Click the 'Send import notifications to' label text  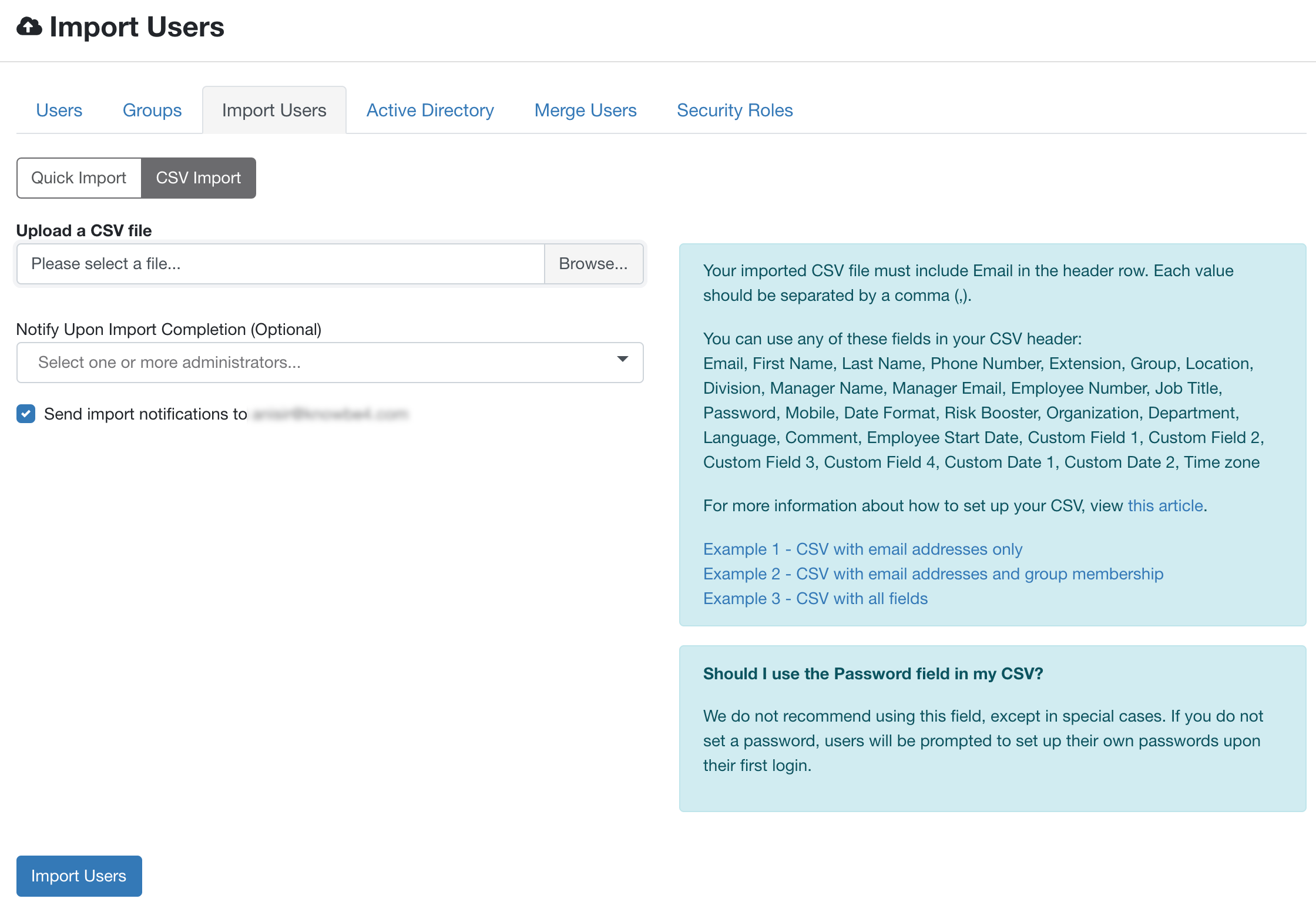[146, 414]
